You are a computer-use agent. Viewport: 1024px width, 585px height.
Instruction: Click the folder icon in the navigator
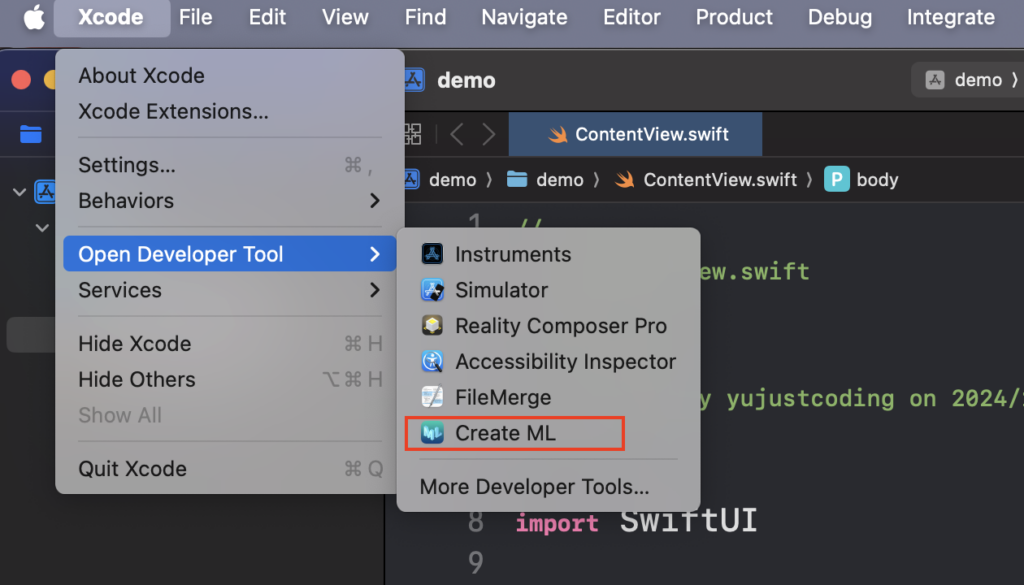click(31, 134)
